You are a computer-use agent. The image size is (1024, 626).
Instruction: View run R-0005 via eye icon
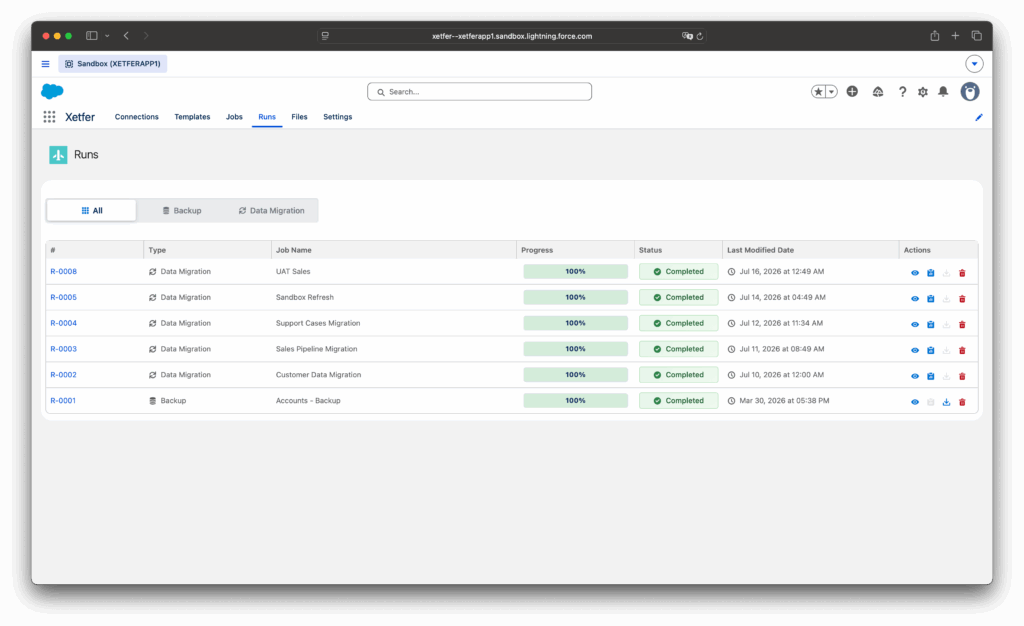[914, 298]
